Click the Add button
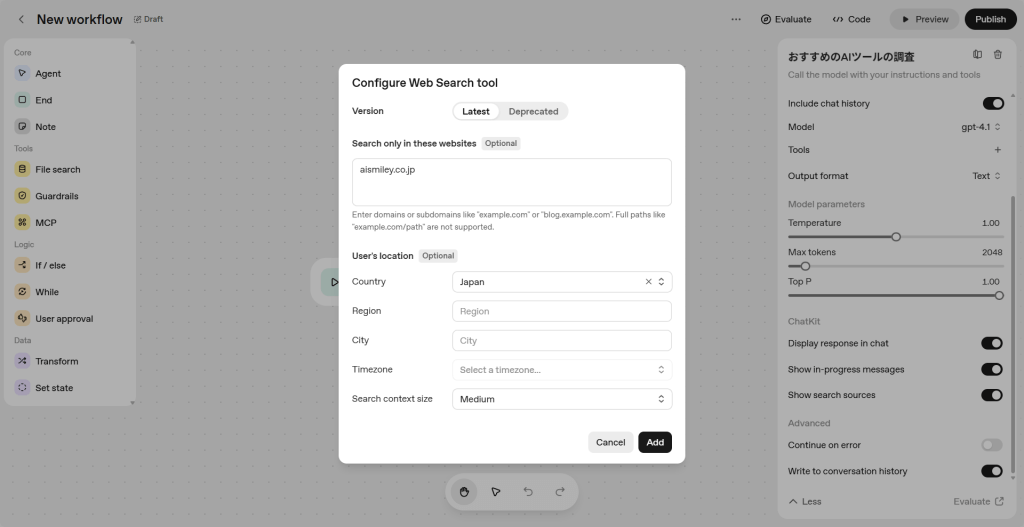This screenshot has height=527, width=1024. coord(655,442)
